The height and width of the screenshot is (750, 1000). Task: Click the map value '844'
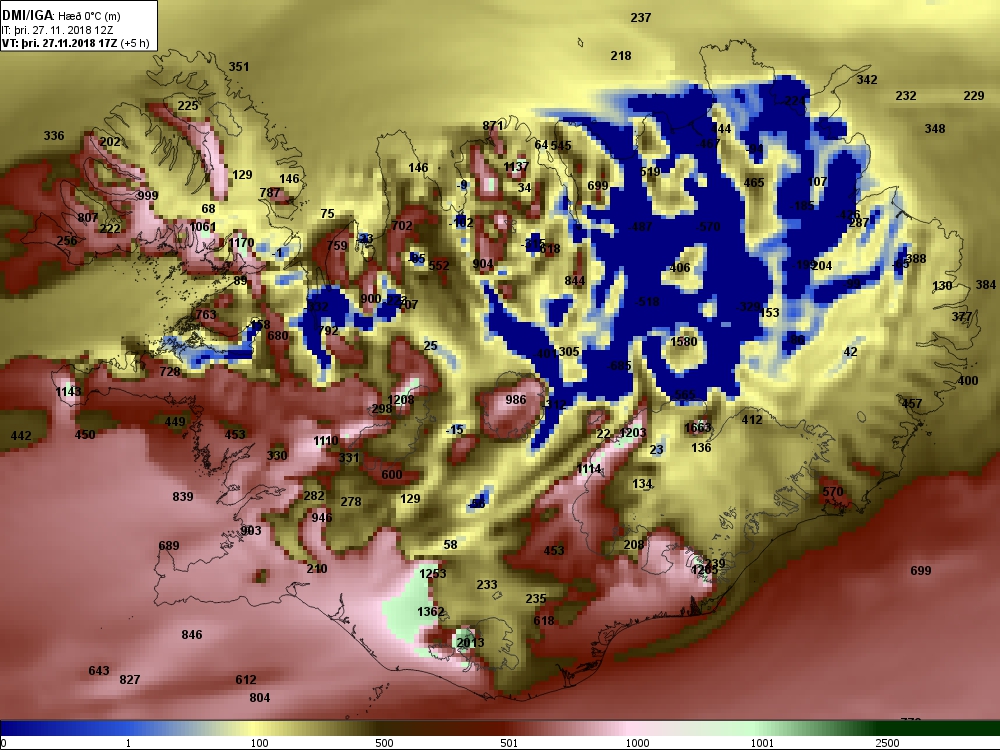tap(575, 281)
